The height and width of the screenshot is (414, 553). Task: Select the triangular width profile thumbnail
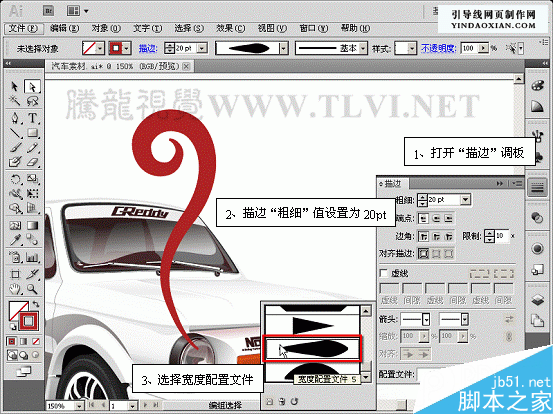coord(312,325)
